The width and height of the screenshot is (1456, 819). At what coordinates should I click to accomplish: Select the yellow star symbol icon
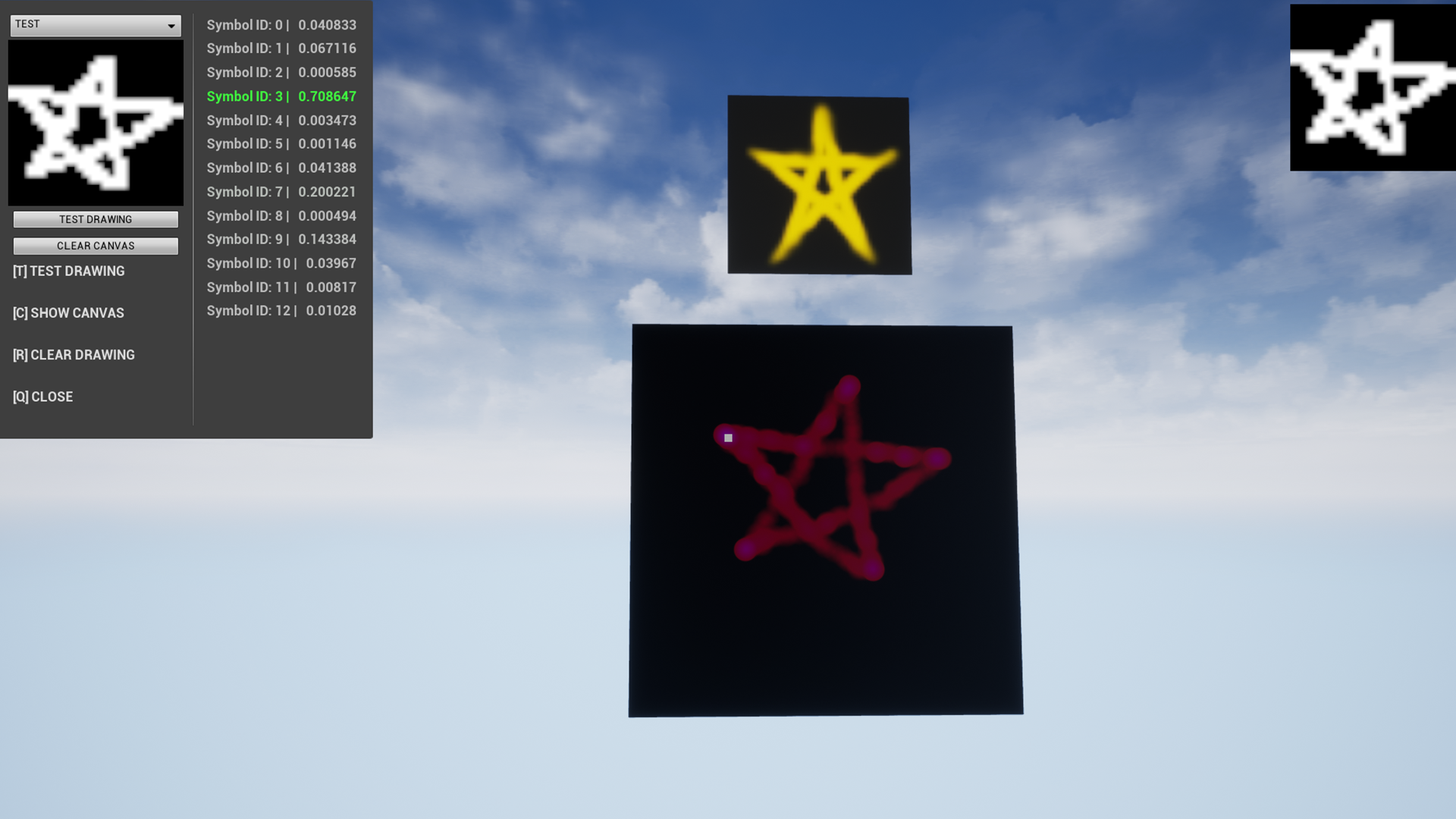(818, 185)
